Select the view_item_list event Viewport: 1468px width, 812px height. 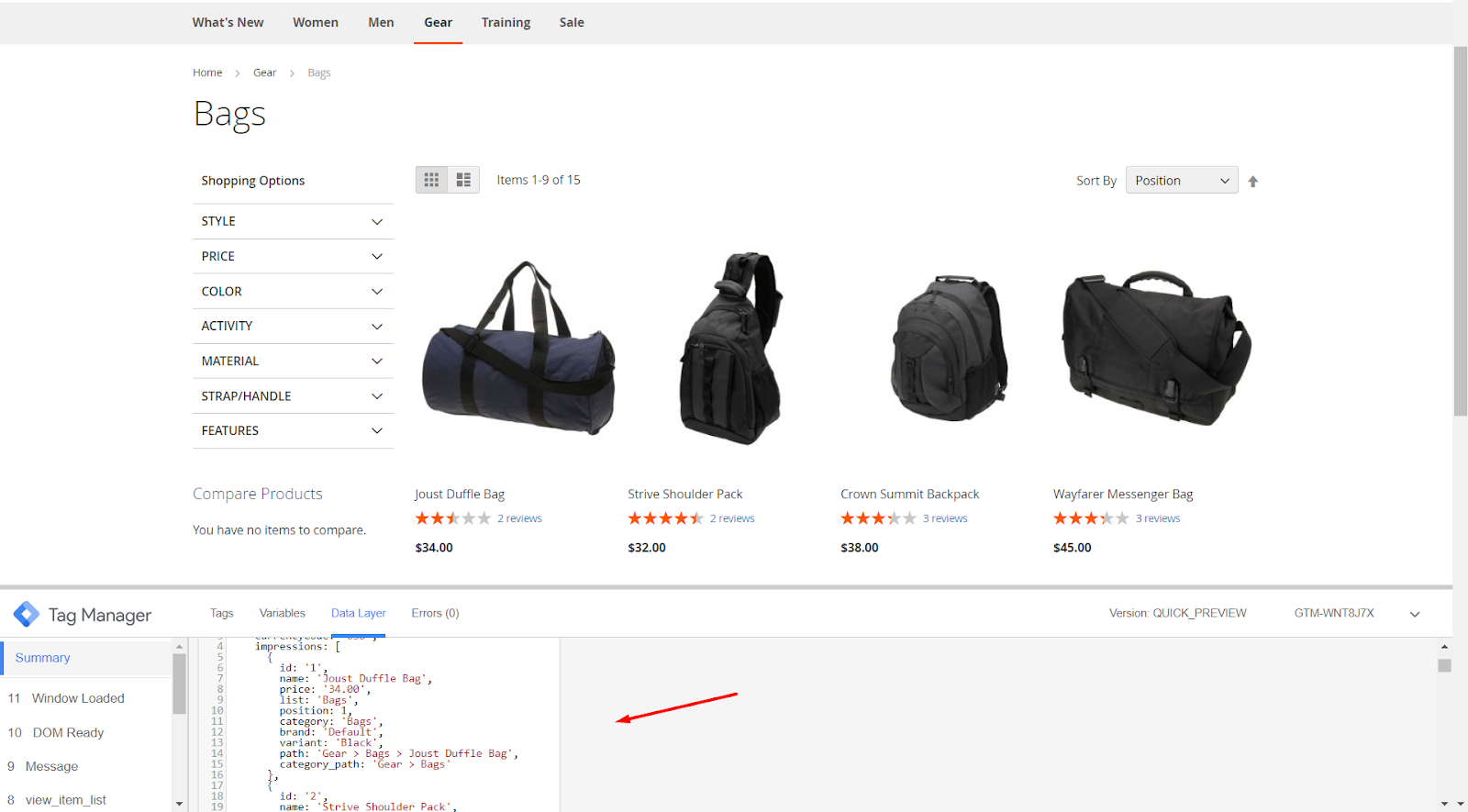pos(65,800)
